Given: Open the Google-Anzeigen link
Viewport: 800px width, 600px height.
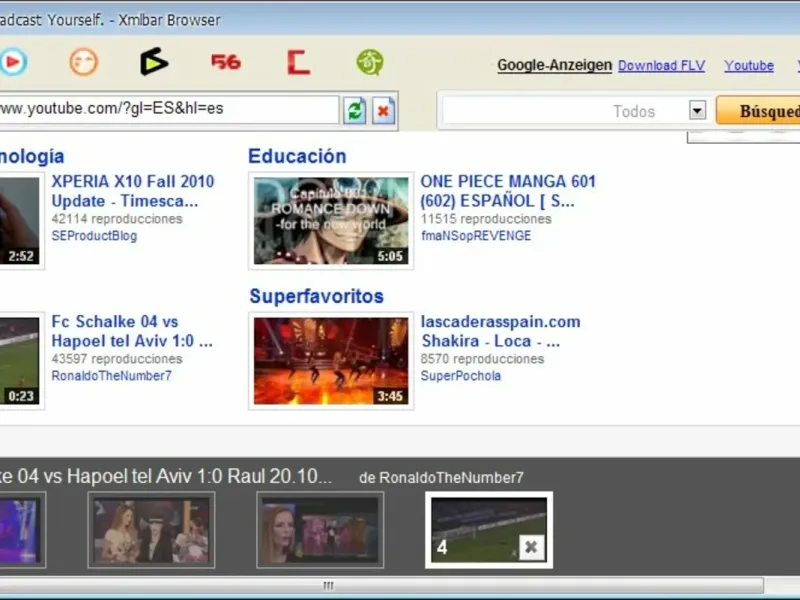Looking at the screenshot, I should click(555, 65).
